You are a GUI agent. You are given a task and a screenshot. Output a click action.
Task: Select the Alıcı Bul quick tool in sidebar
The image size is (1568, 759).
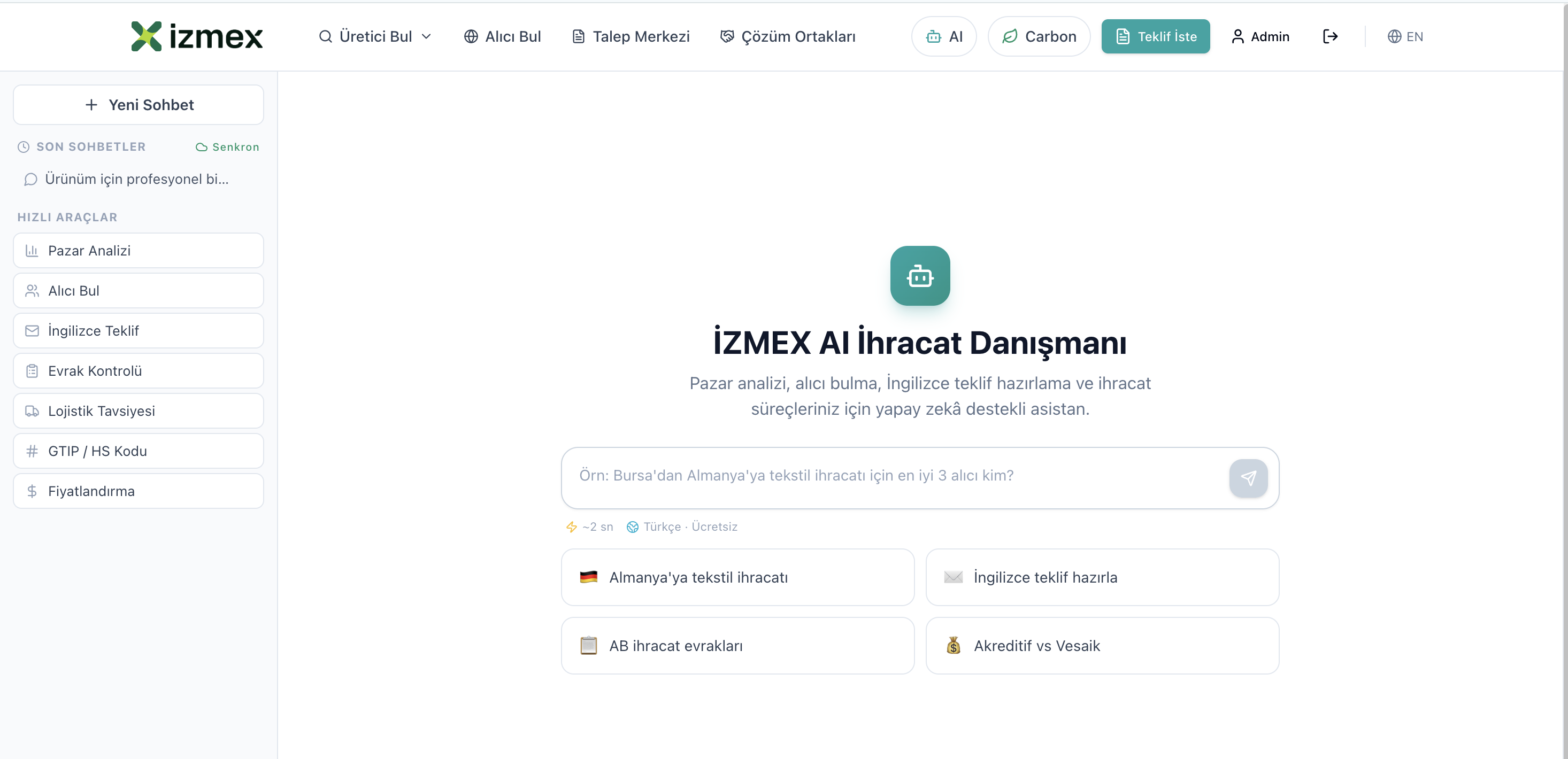138,291
